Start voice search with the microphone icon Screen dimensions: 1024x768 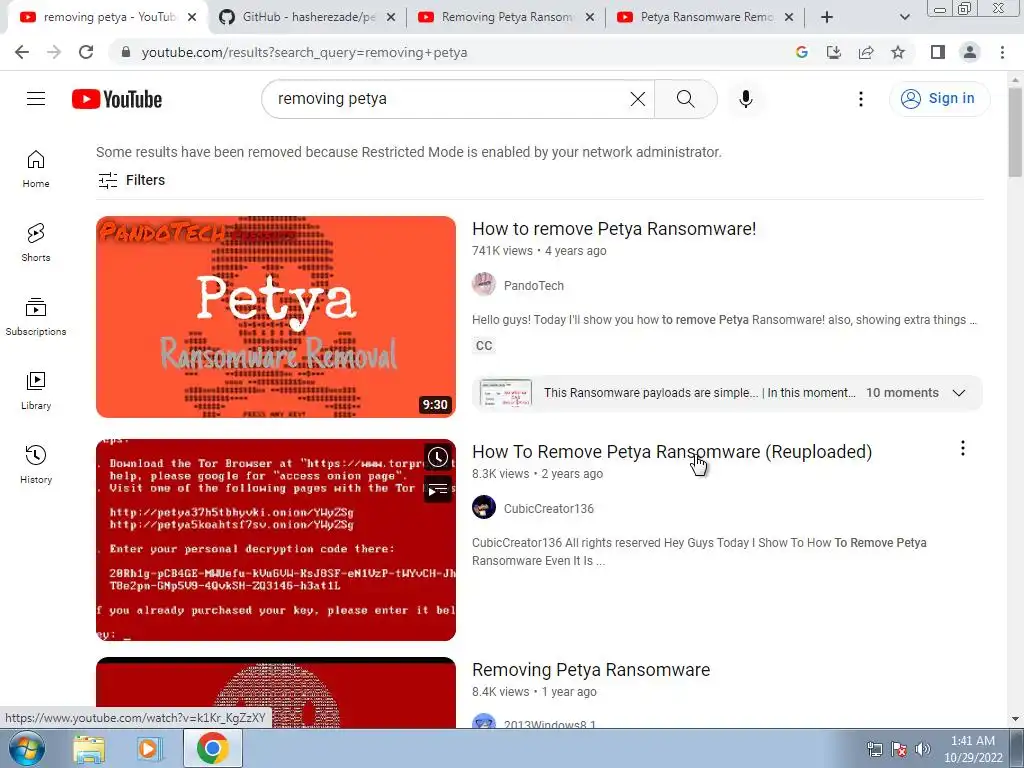(745, 99)
